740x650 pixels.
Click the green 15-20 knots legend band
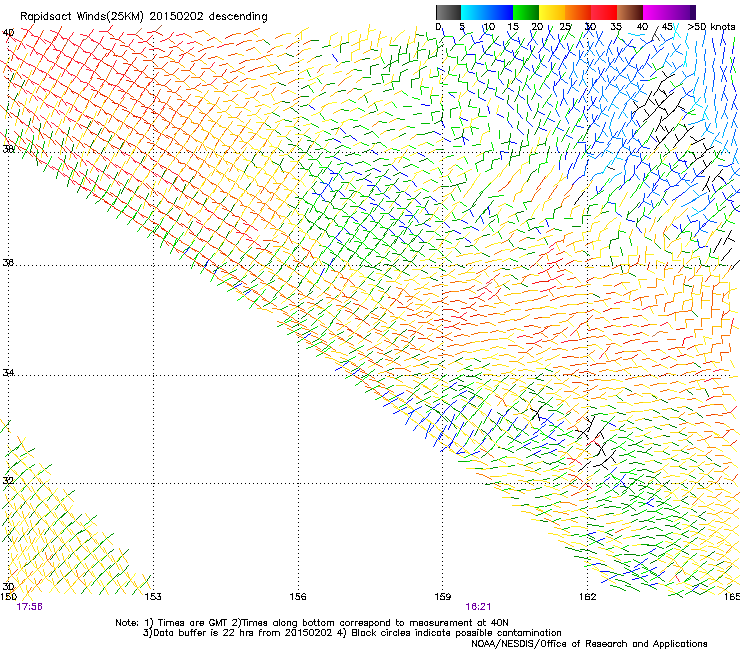pos(526,12)
